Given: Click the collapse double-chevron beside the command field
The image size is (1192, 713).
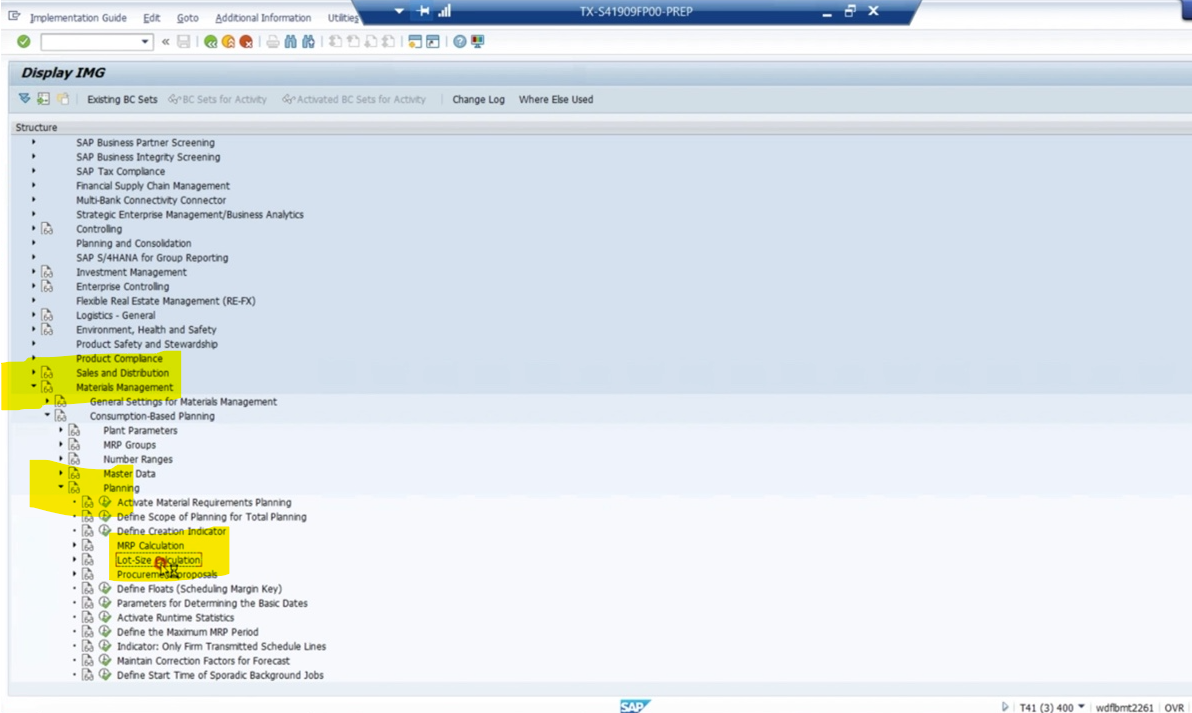Looking at the screenshot, I should tap(166, 42).
